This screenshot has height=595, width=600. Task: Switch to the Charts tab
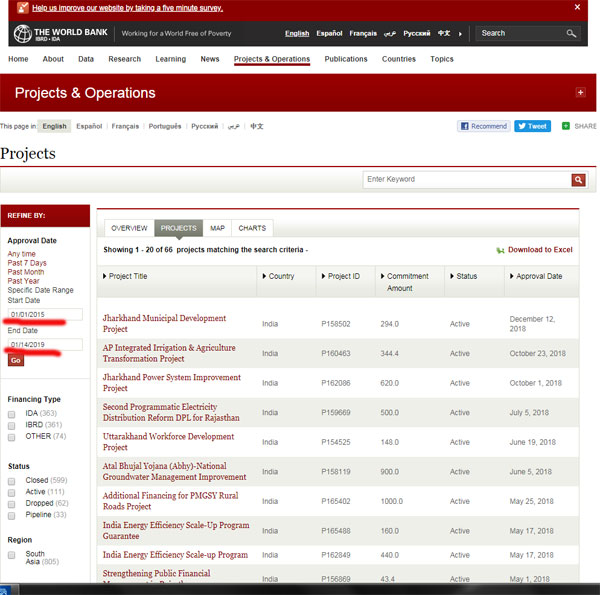252,228
